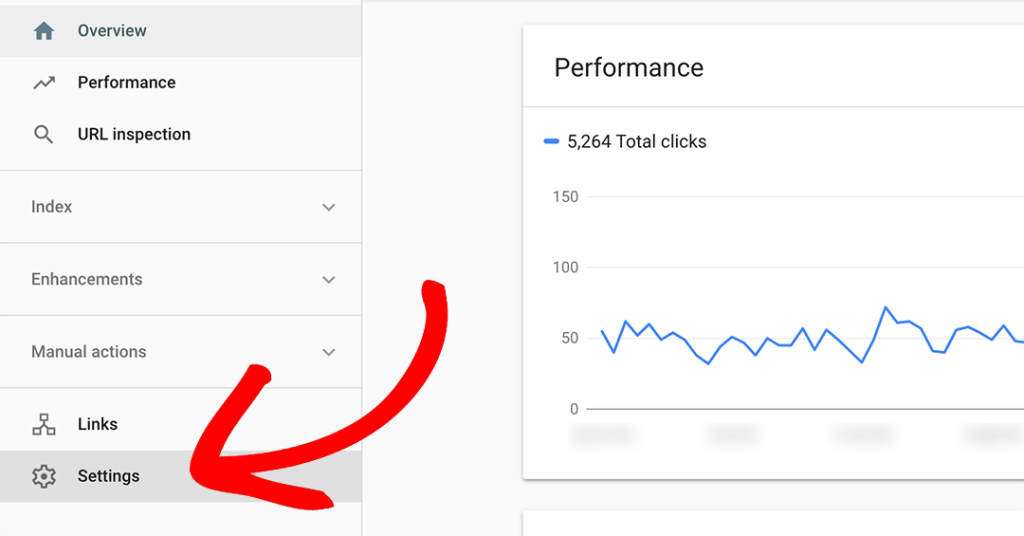Click the Performance trend-line icon

[43, 83]
